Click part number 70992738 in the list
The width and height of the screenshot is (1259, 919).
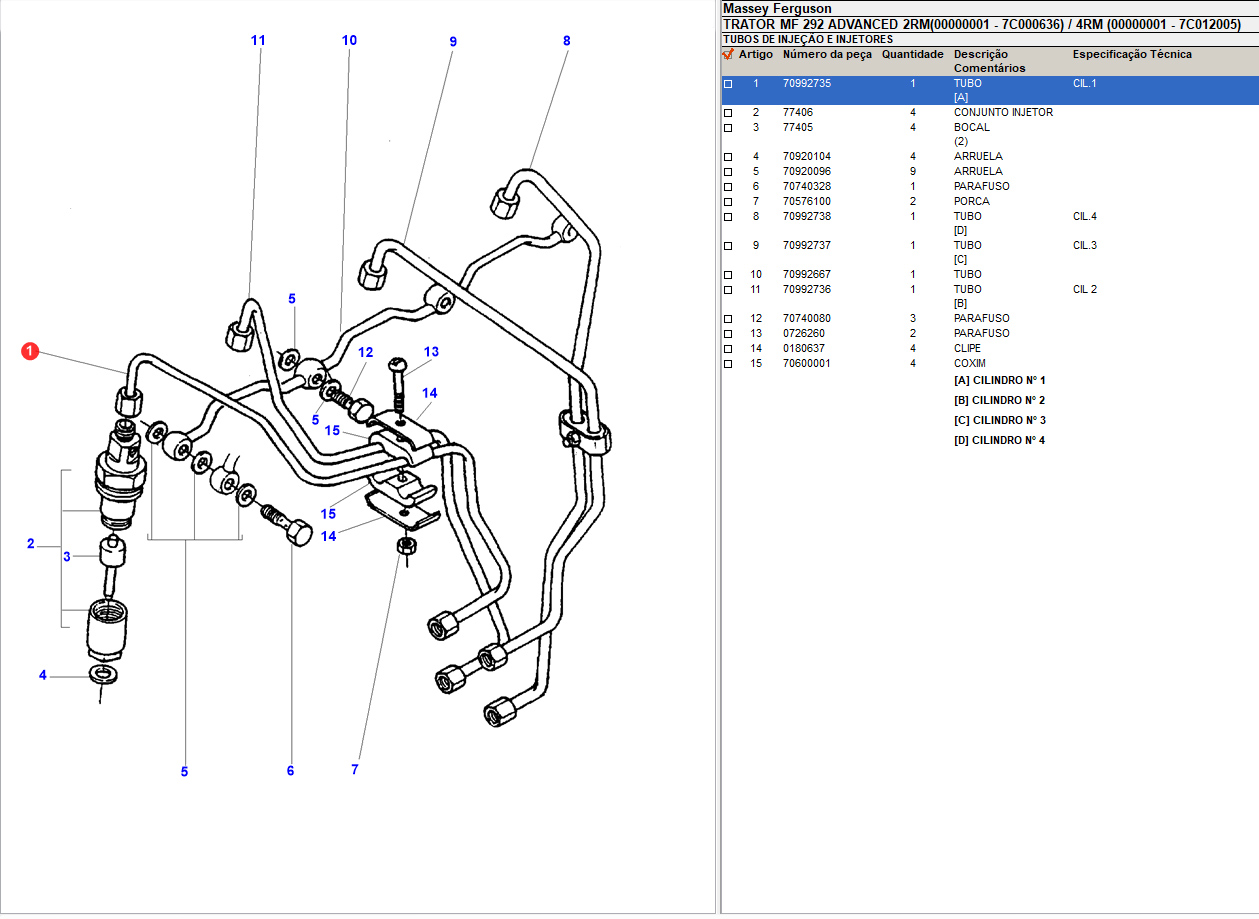(806, 217)
